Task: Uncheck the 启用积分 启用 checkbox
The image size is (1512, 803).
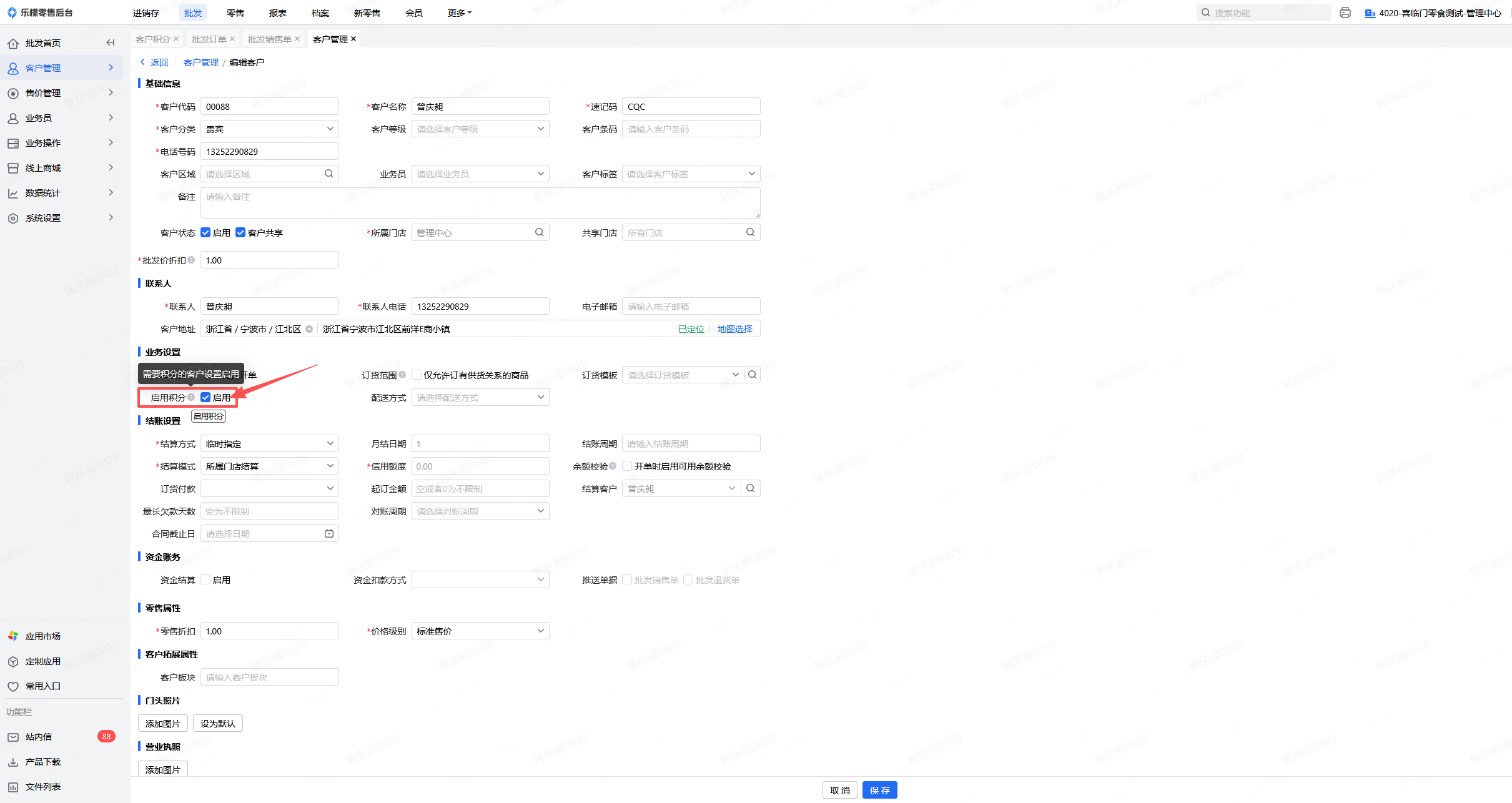Action: (205, 397)
